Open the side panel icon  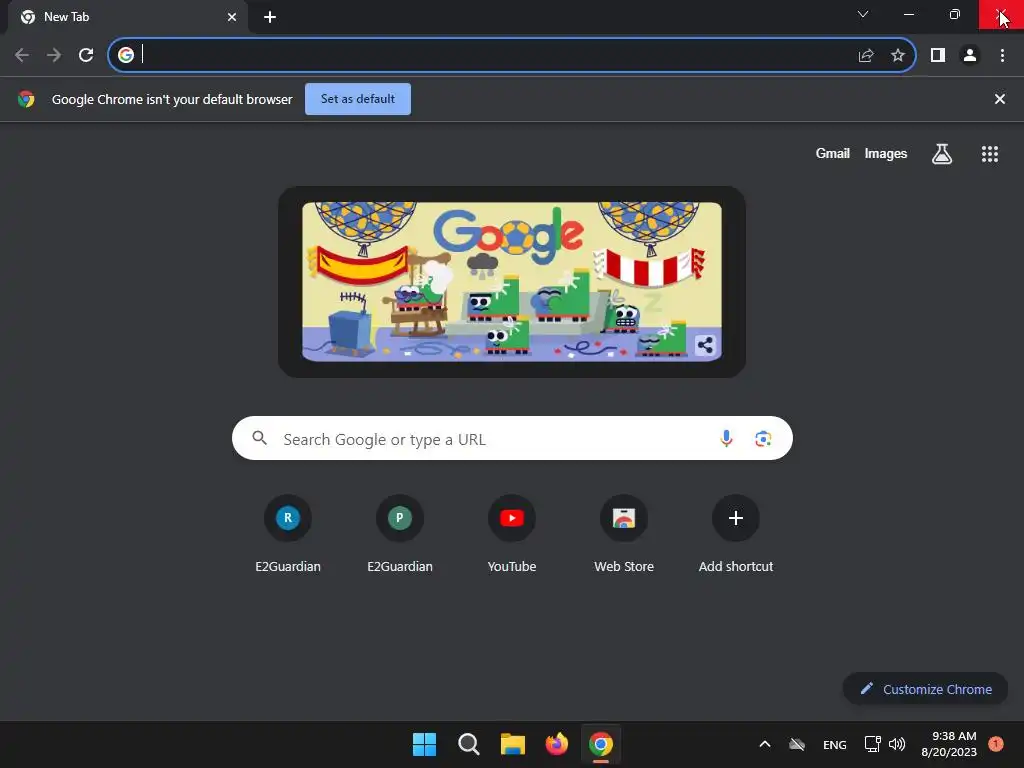pos(938,56)
